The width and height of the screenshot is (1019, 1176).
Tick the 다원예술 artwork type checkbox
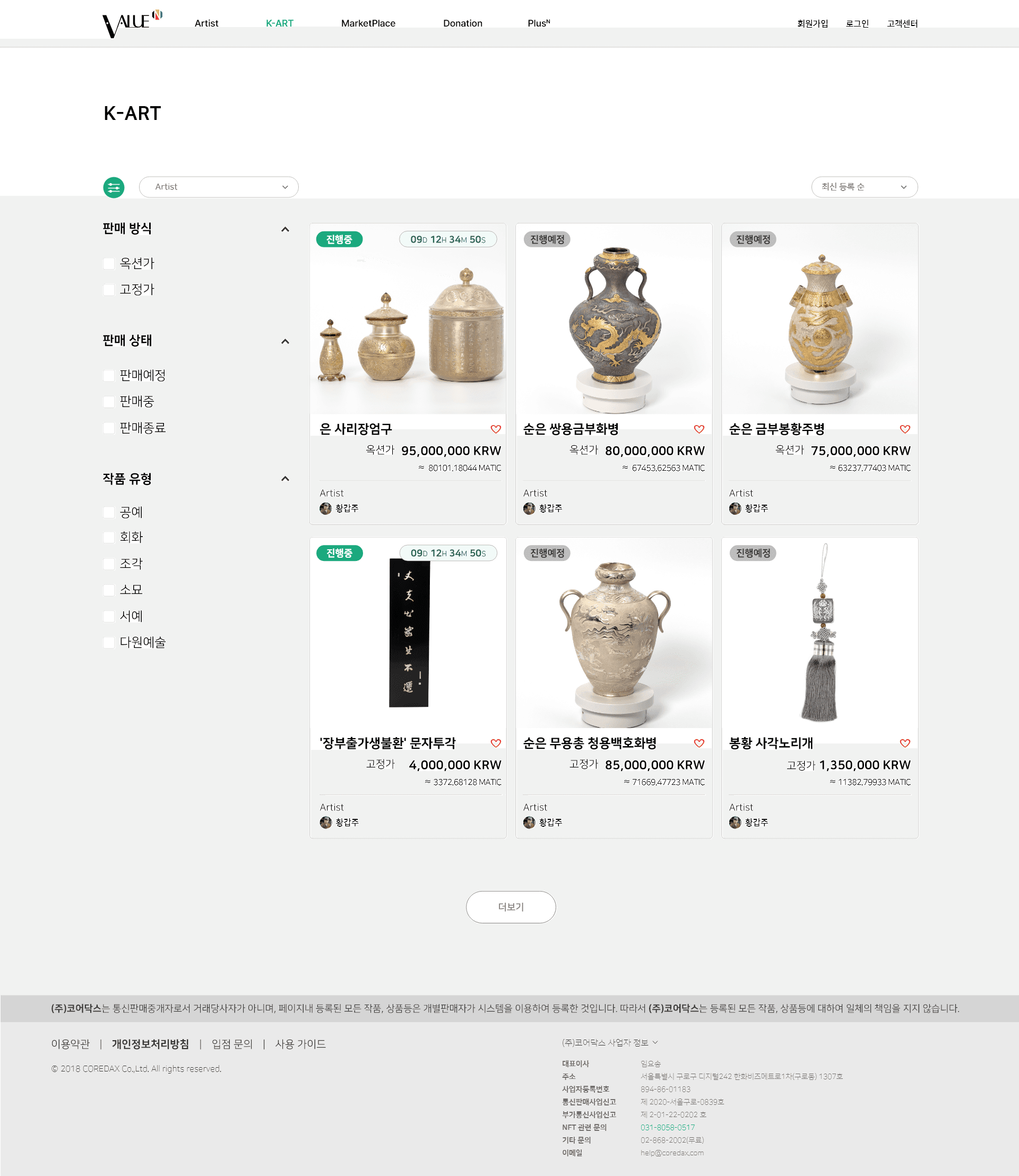pos(109,642)
